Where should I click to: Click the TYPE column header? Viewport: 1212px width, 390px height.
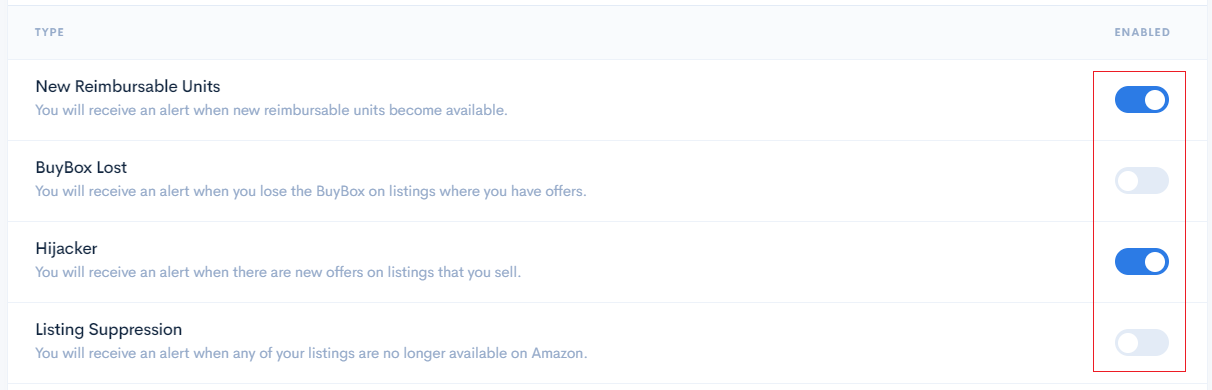click(50, 33)
